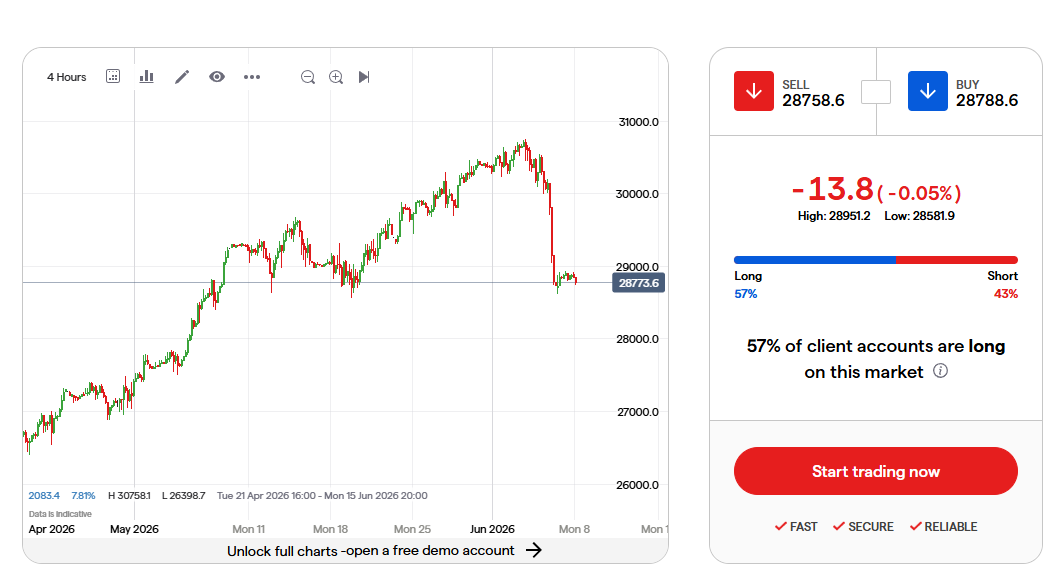Open the date range calendar icon
1050x570 pixels.
click(113, 76)
